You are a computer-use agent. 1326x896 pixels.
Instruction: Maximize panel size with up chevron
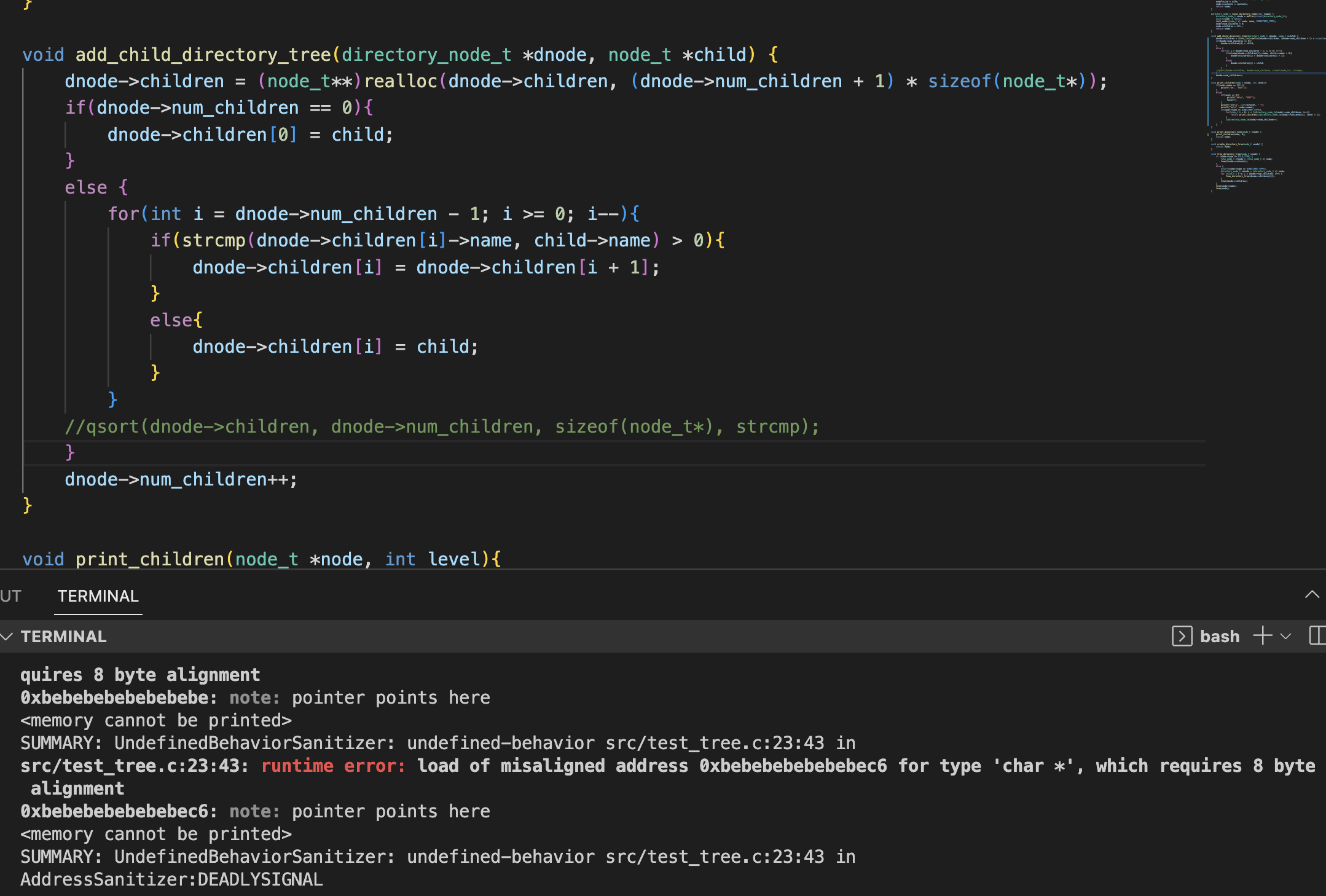point(1312,595)
